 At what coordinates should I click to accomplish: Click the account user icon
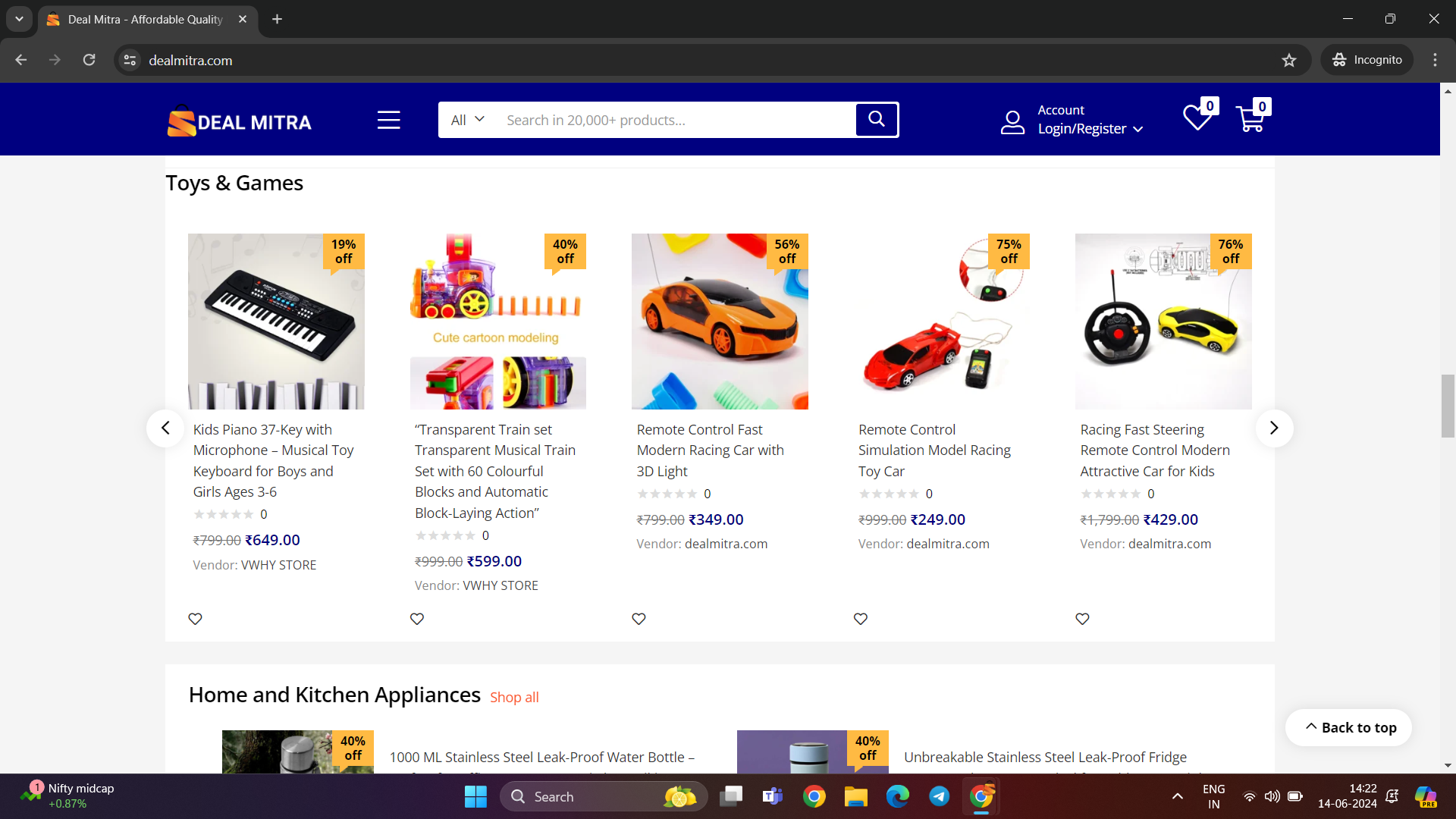point(1012,121)
